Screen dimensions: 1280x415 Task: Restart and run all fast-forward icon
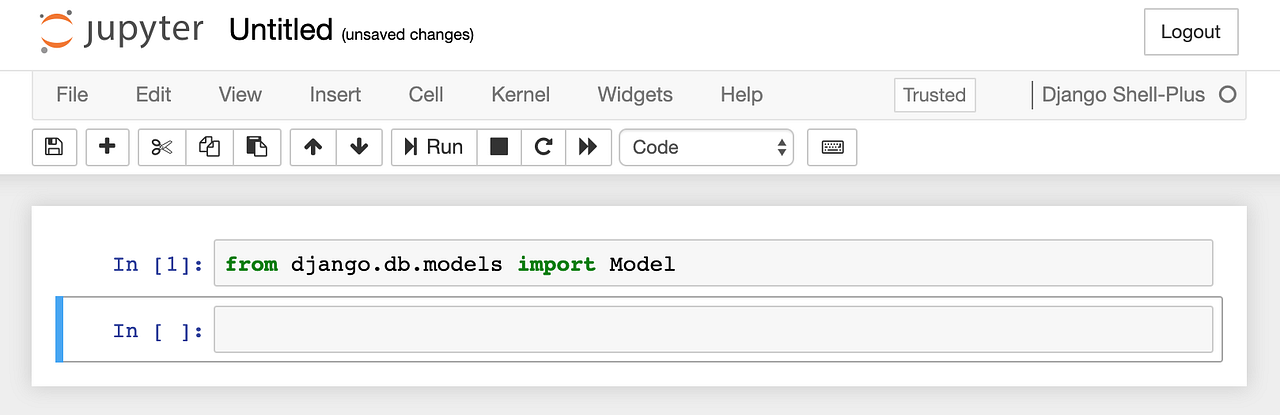pyautogui.click(x=588, y=147)
